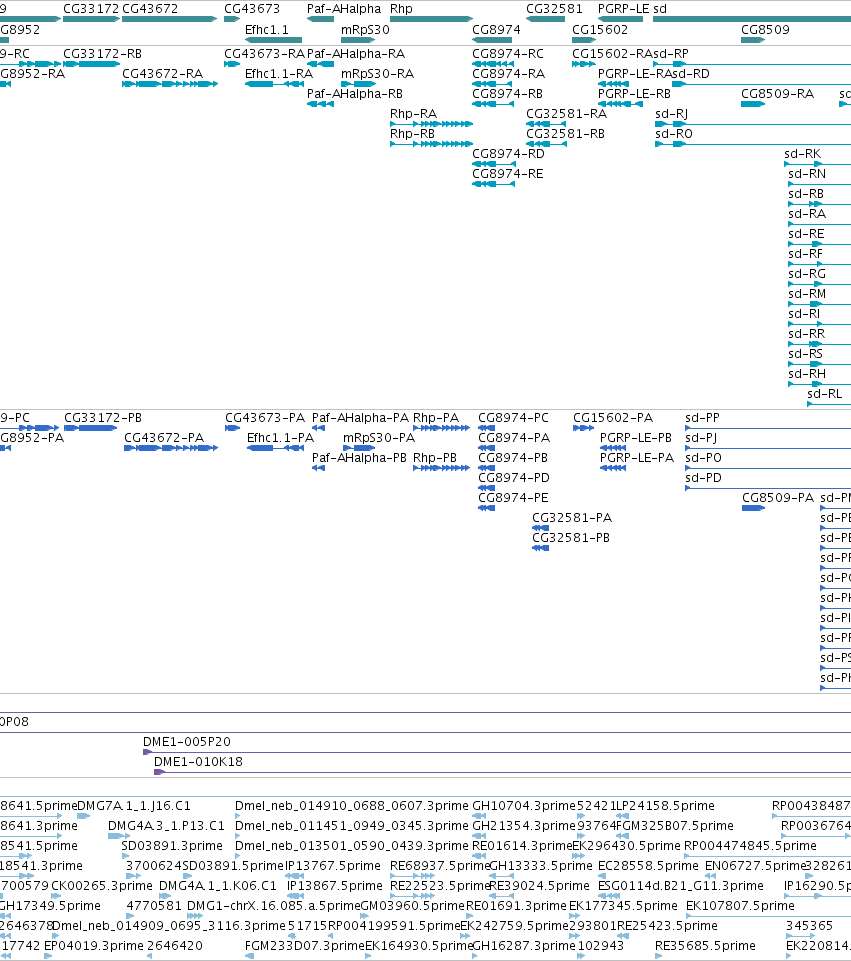Select transcript Paf-AHalpha-RA
Screen dimensions: 851x961
click(x=356, y=54)
